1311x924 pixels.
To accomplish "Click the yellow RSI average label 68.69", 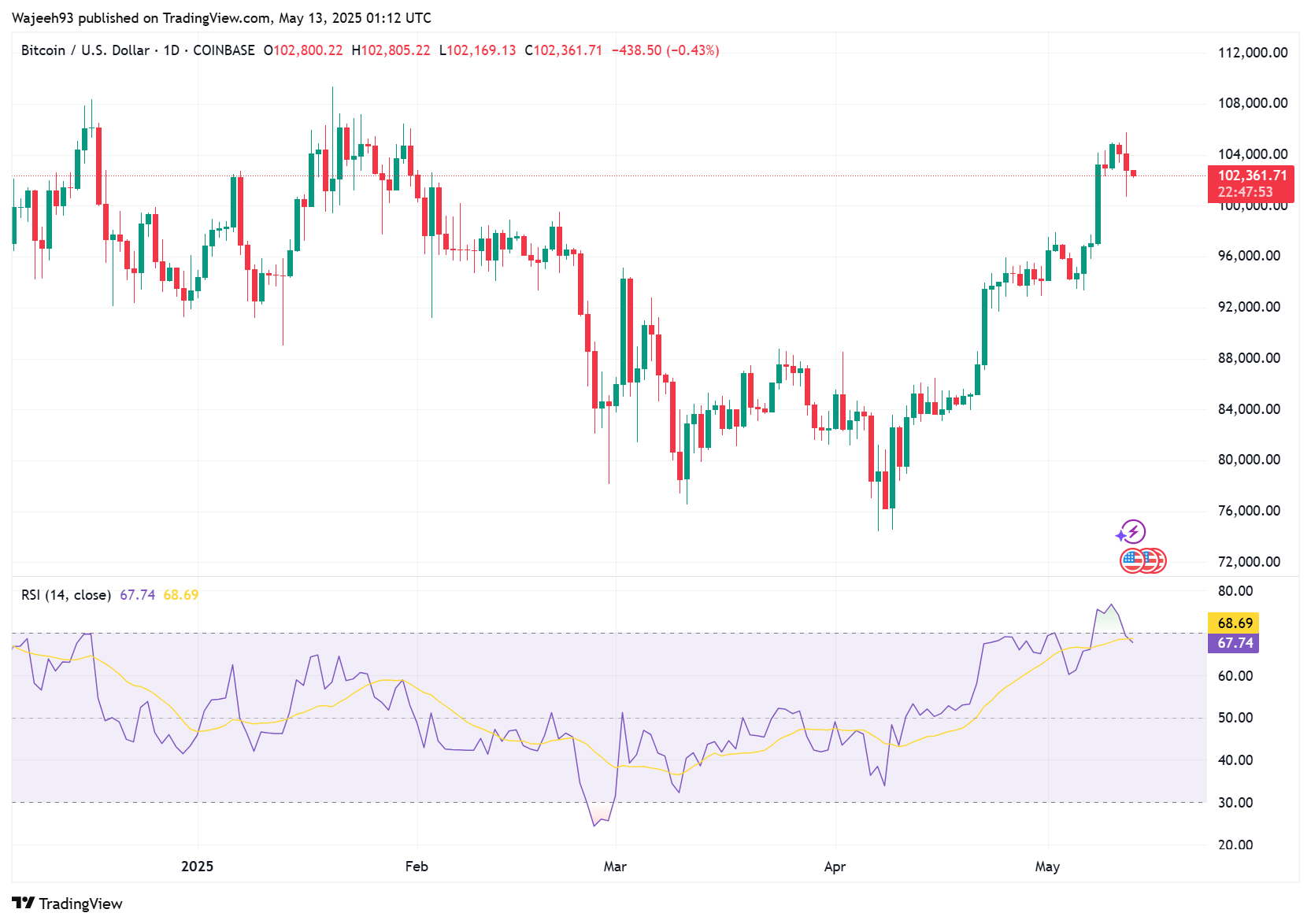I will tap(1234, 623).
